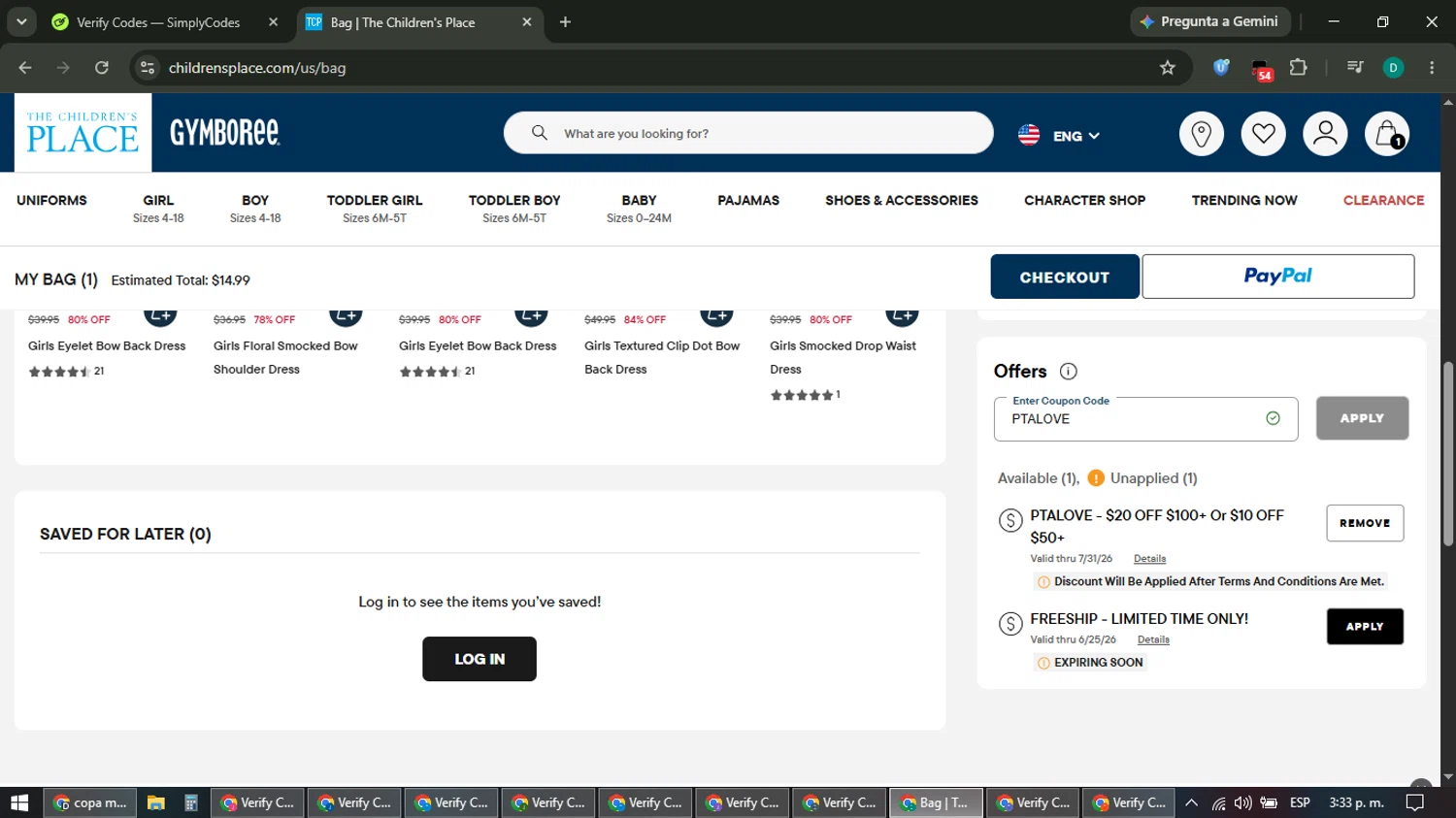This screenshot has height=818, width=1456.
Task: Bookmark this page with the star icon
Action: click(1168, 68)
